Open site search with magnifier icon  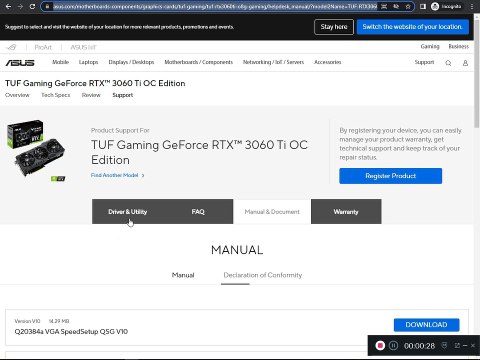tap(448, 63)
